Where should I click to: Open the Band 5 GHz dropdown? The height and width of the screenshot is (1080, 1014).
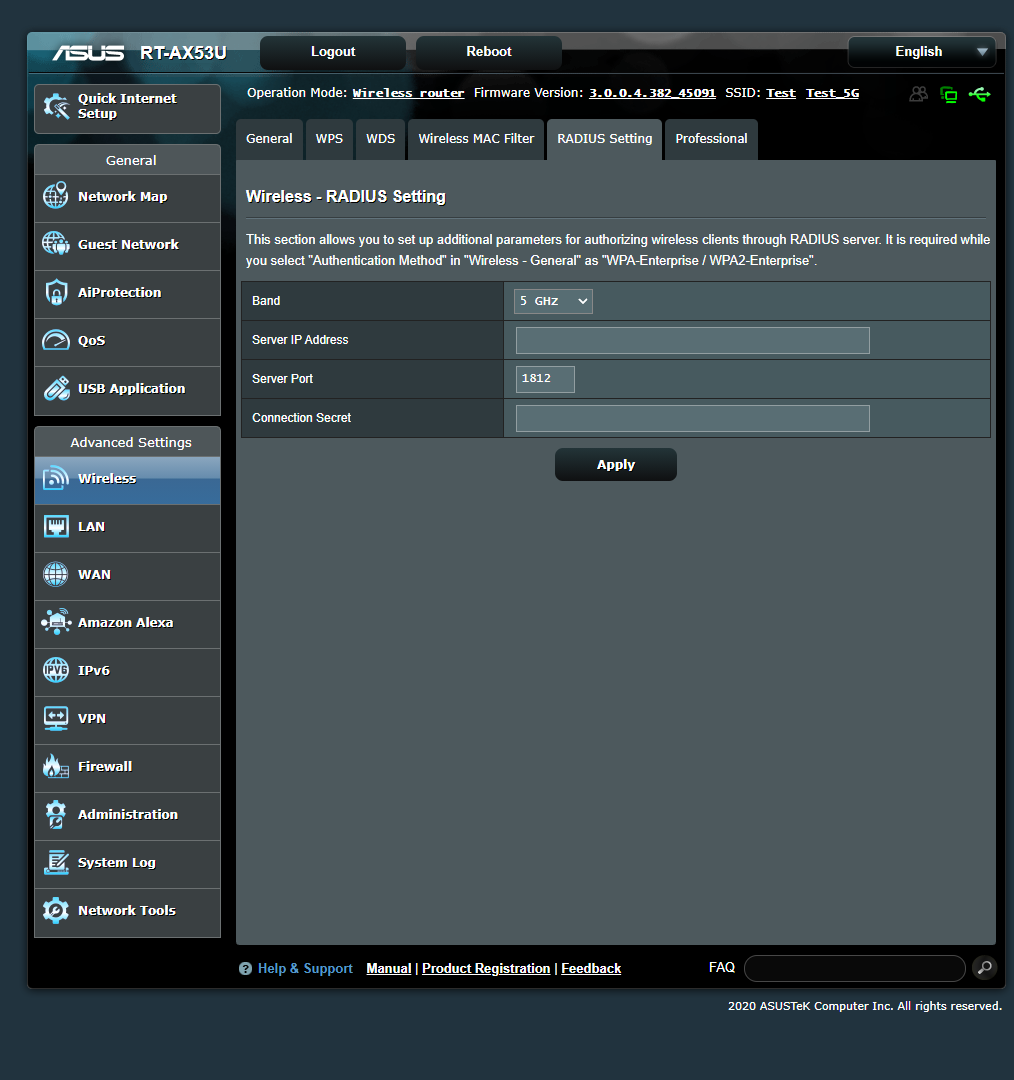[553, 301]
